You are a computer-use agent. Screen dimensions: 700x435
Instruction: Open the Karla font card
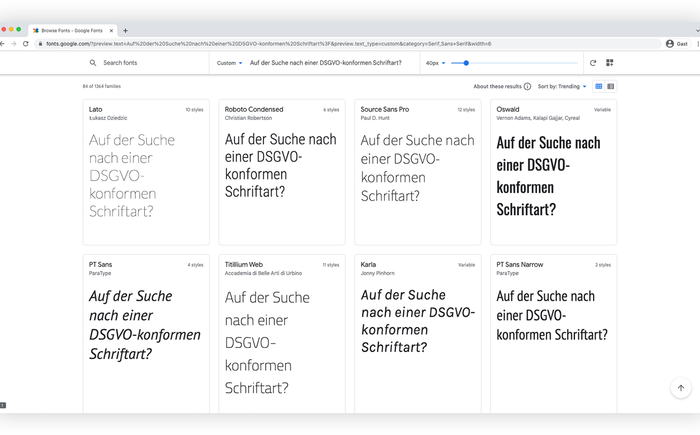[x=418, y=334]
